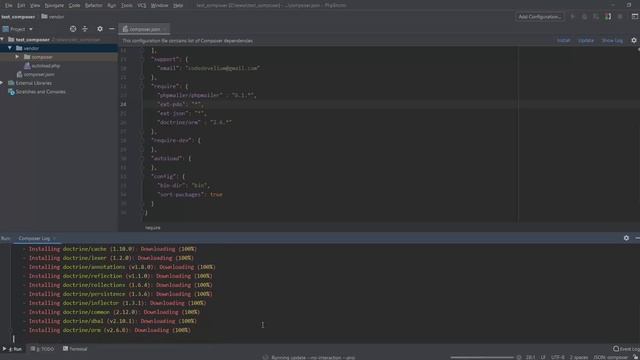Image resolution: width=640 pixels, height=360 pixels.
Task: Open the Help menu
Action: [178, 5]
